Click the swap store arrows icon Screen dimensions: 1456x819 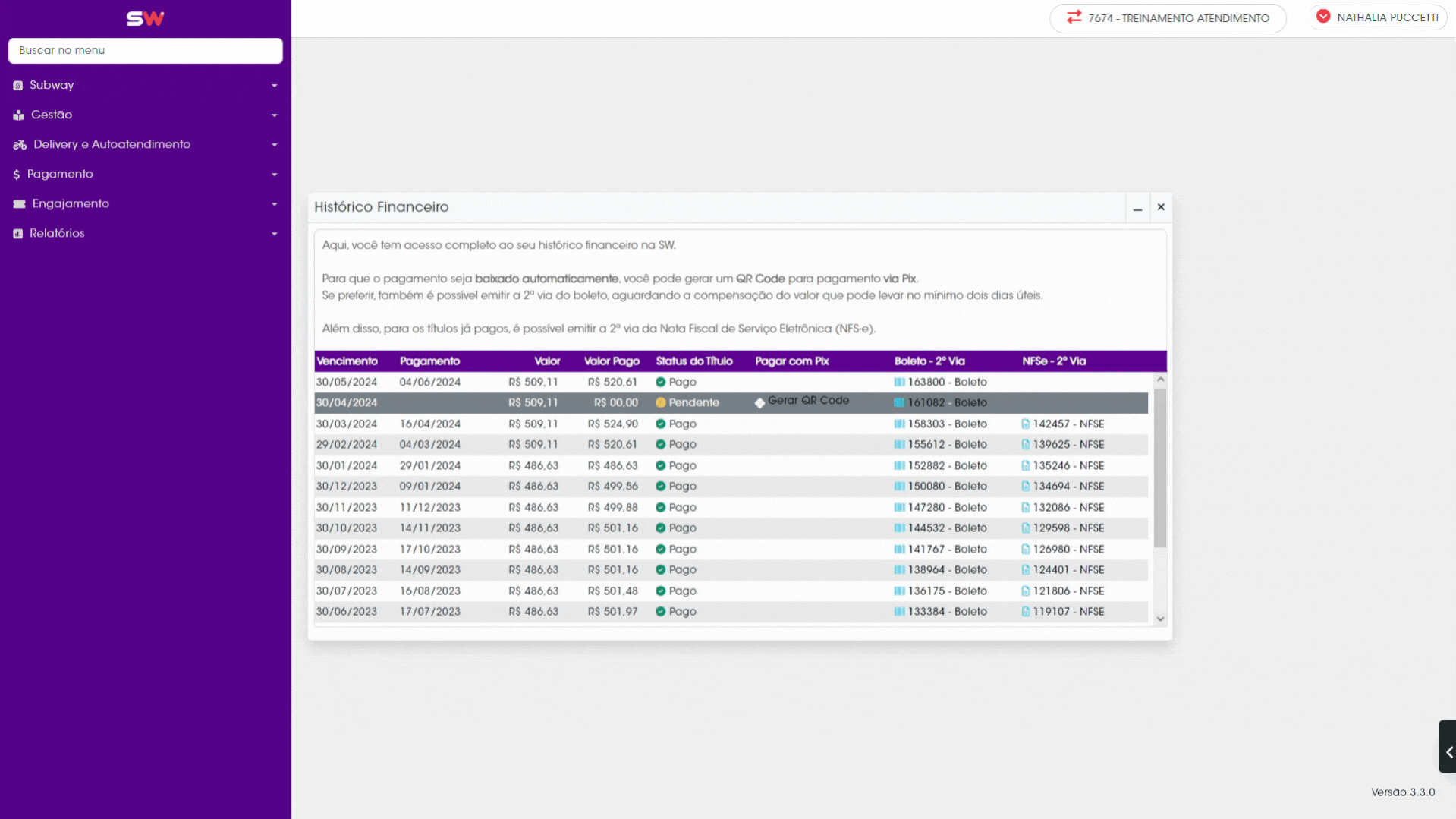[x=1074, y=17]
